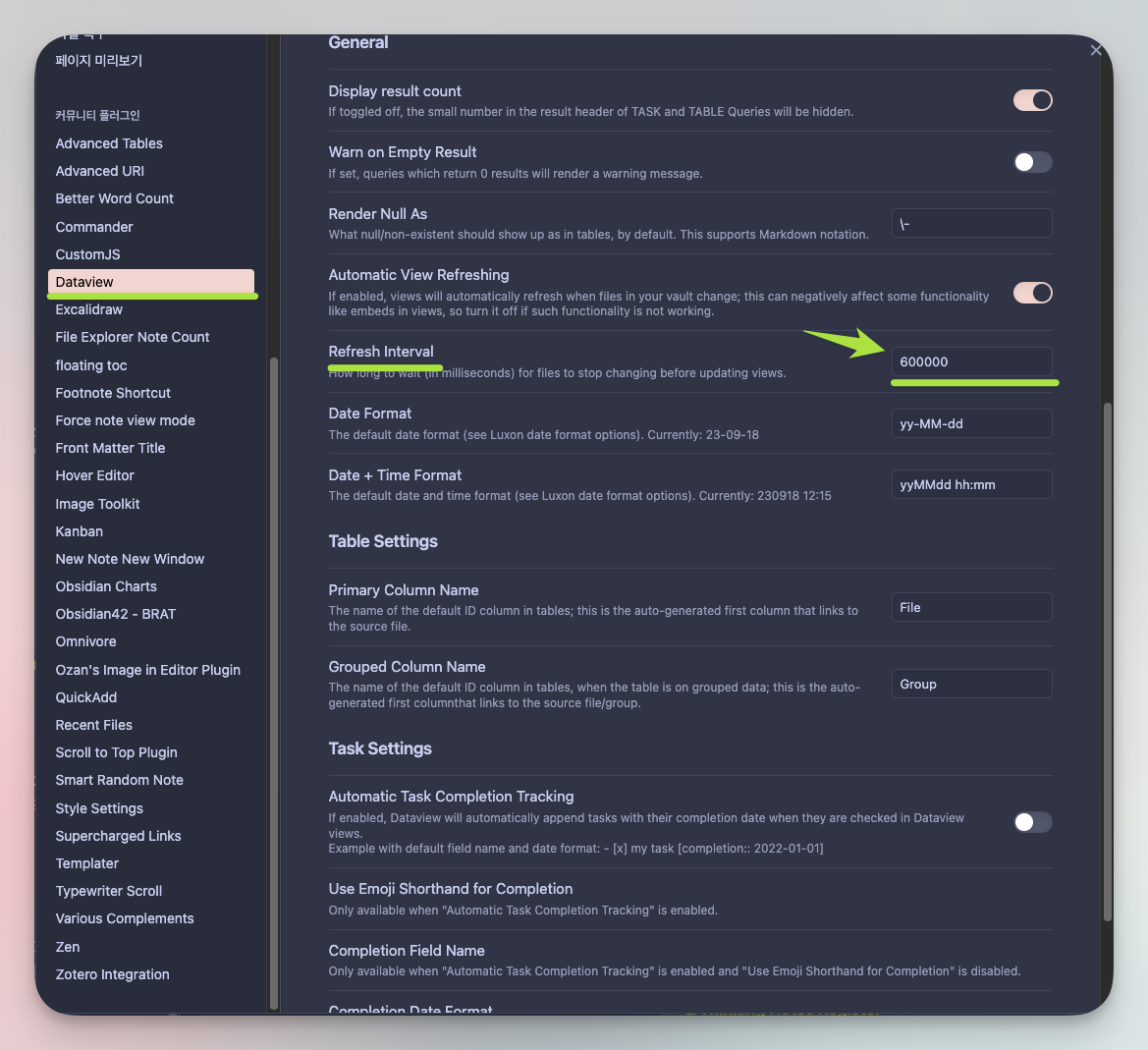Open Excalidraw plugin settings

(x=89, y=309)
